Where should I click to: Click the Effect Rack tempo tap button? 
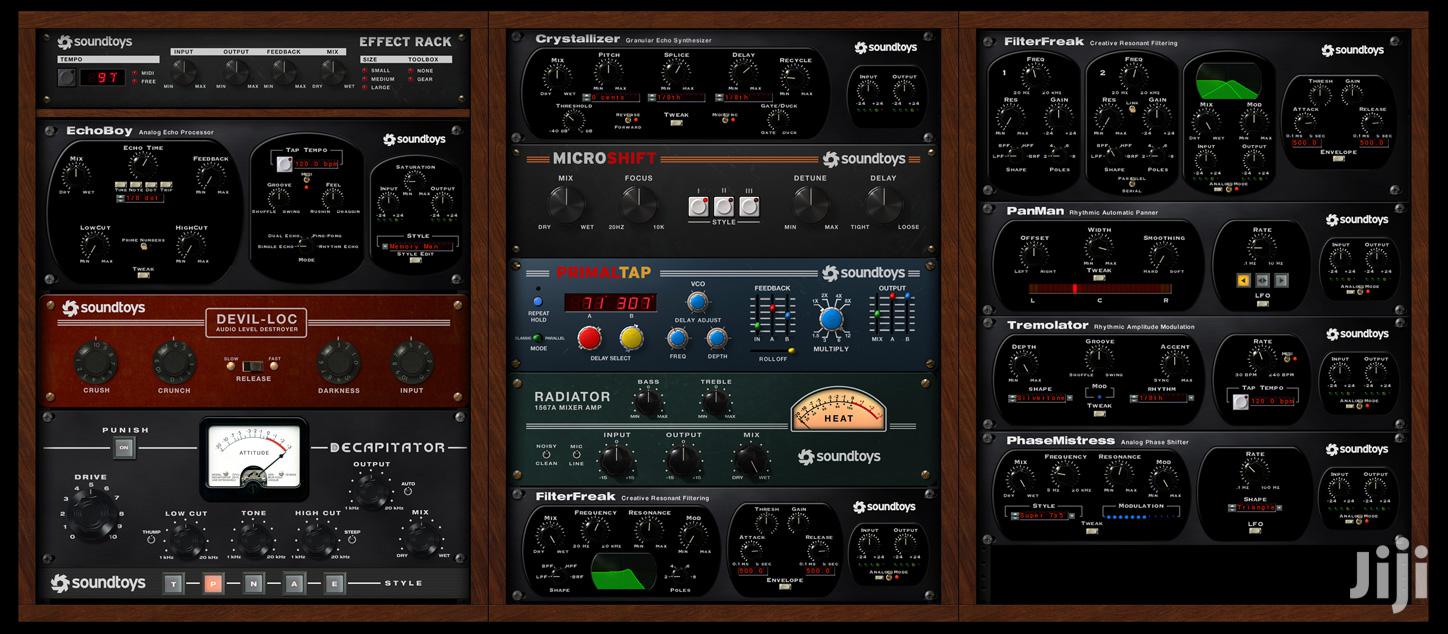click(x=66, y=76)
